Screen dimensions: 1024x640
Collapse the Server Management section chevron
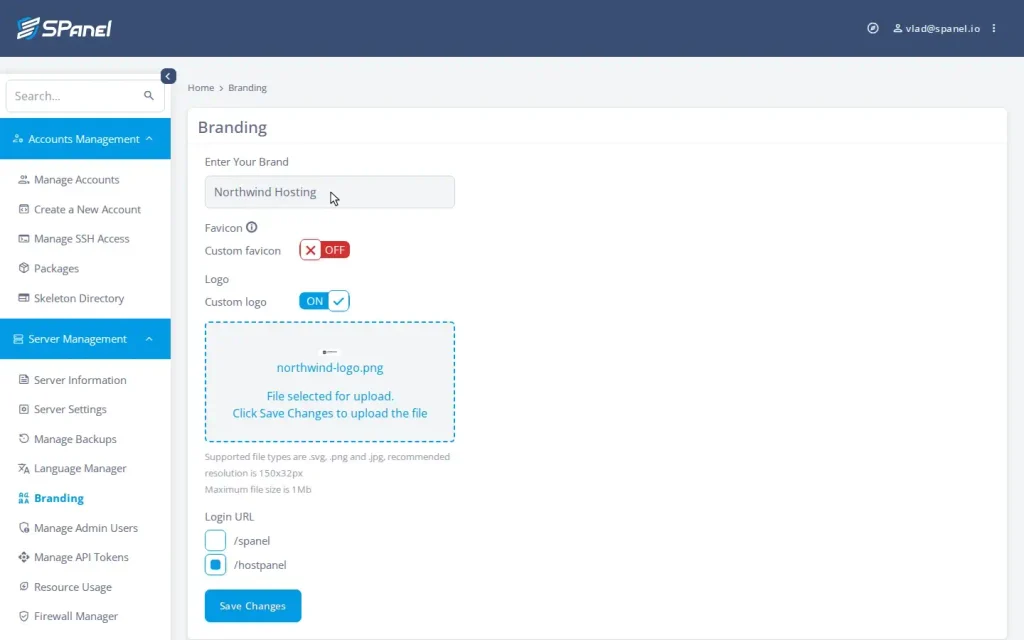[149, 339]
